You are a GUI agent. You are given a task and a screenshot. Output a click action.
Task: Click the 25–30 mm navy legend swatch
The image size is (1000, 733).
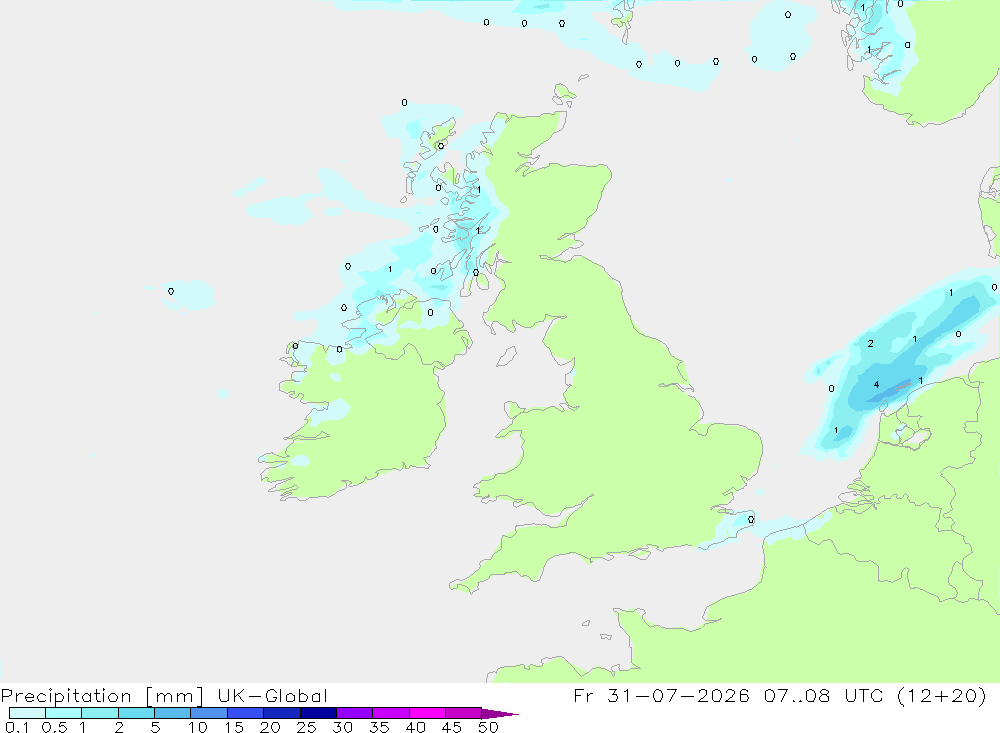tap(318, 713)
